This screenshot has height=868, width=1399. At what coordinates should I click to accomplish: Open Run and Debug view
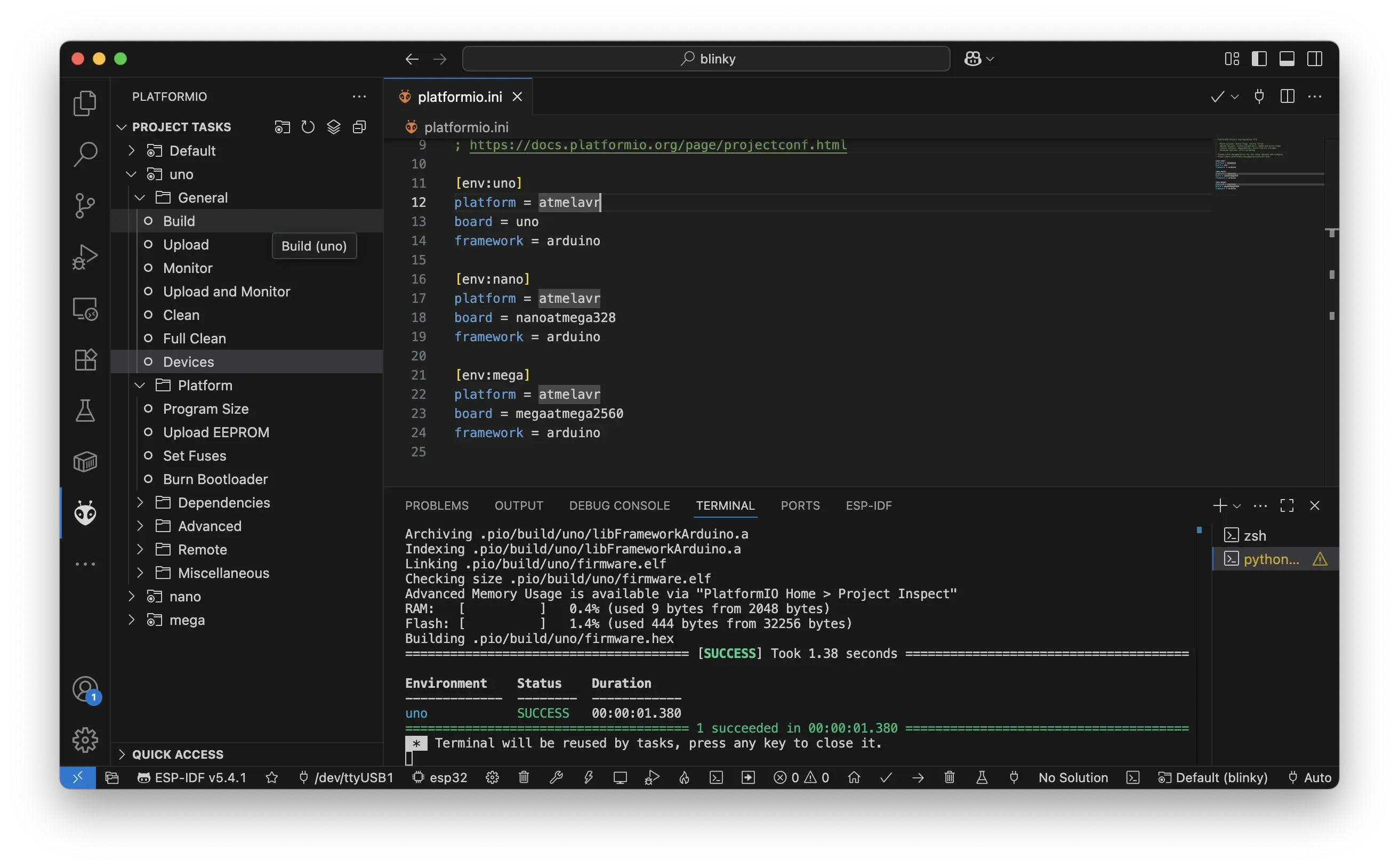point(85,256)
